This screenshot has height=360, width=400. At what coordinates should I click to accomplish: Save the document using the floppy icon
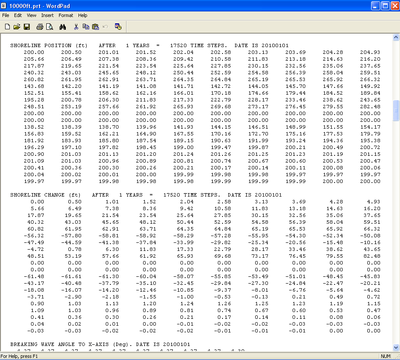(x=27, y=27)
